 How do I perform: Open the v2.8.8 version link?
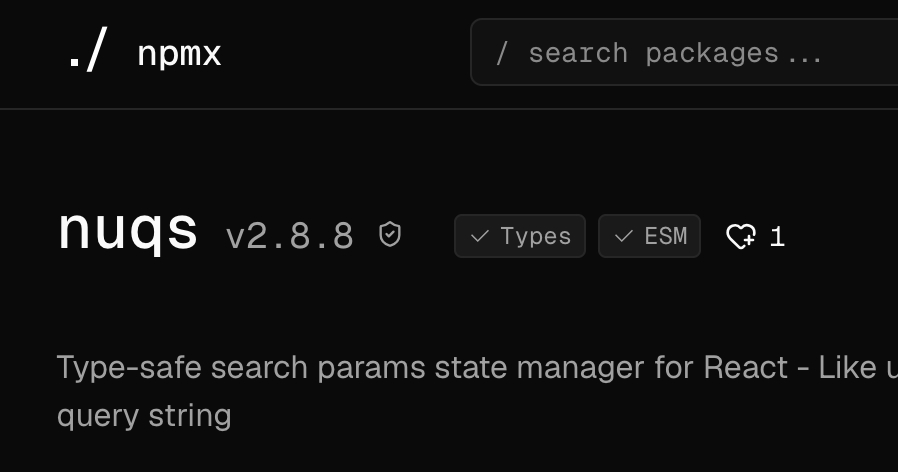pyautogui.click(x=290, y=236)
